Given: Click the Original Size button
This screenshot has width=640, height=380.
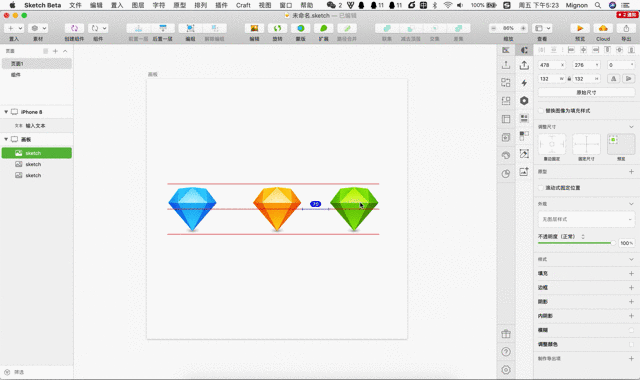Looking at the screenshot, I should pyautogui.click(x=586, y=93).
